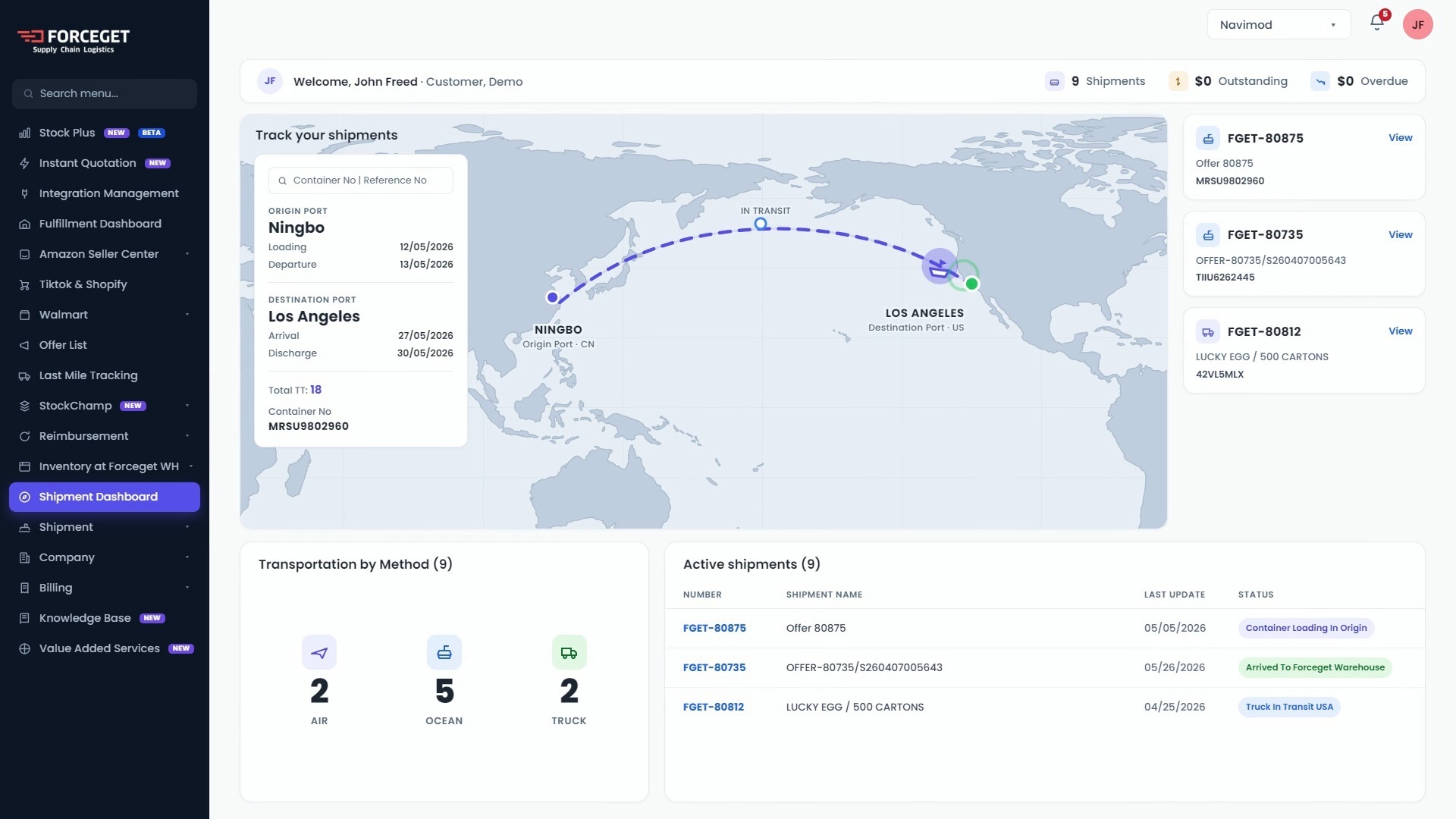Click the ocean icon on FGET-80875 card
This screenshot has width=1456, height=819.
(1208, 138)
